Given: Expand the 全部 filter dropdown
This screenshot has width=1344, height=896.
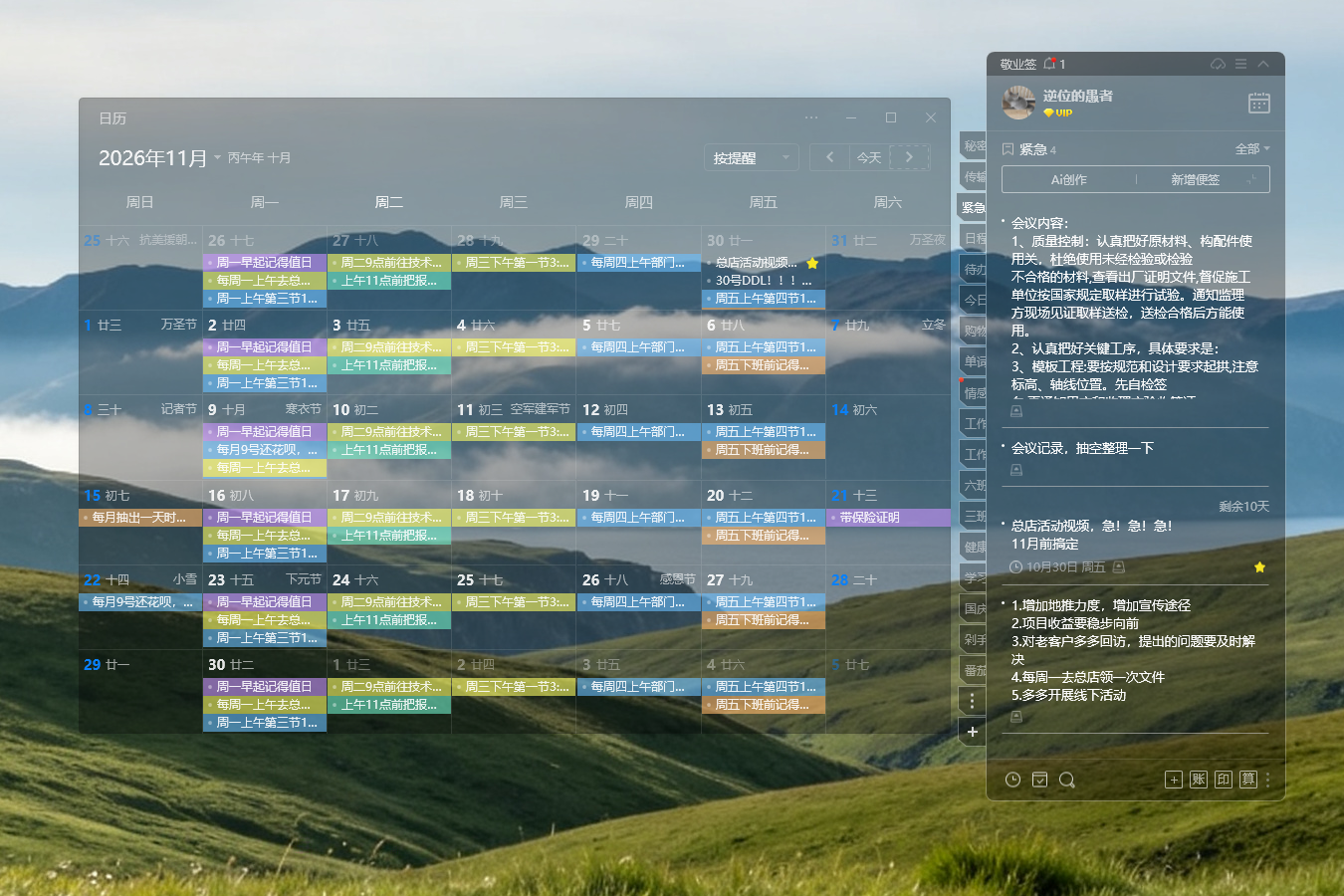Looking at the screenshot, I should (1252, 148).
